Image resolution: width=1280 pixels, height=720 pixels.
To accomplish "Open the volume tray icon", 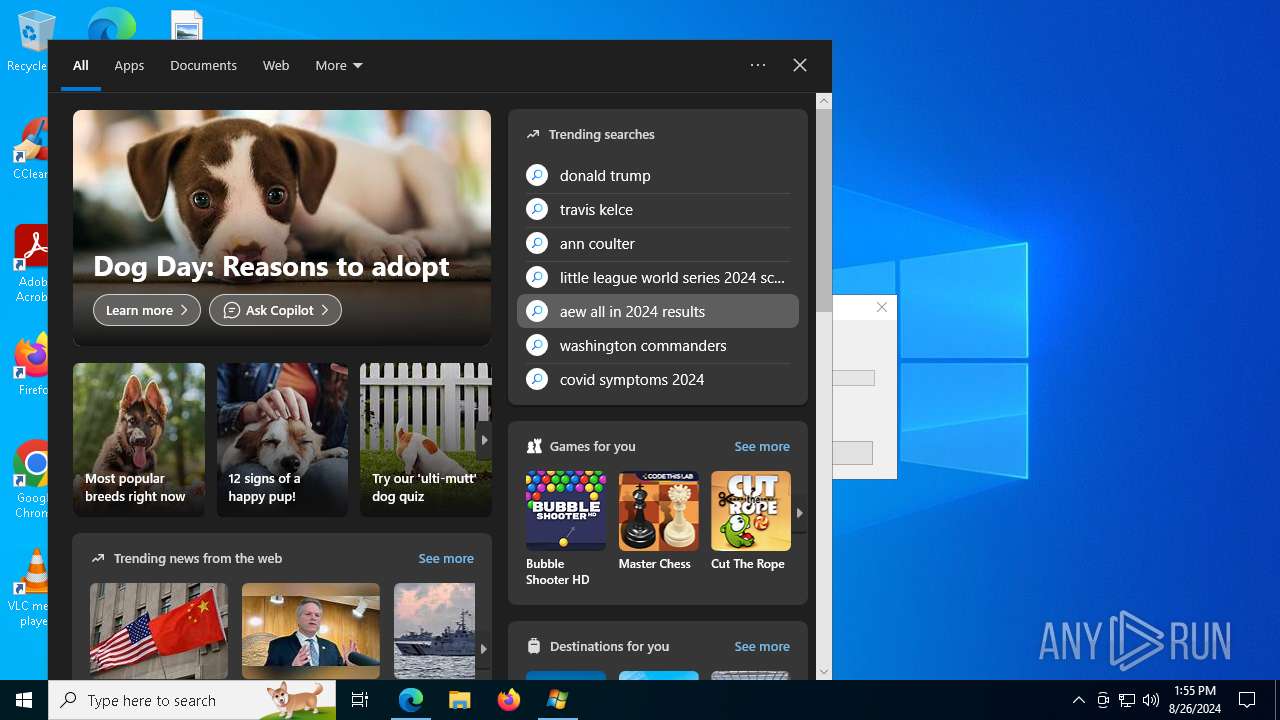I will coord(1151,700).
